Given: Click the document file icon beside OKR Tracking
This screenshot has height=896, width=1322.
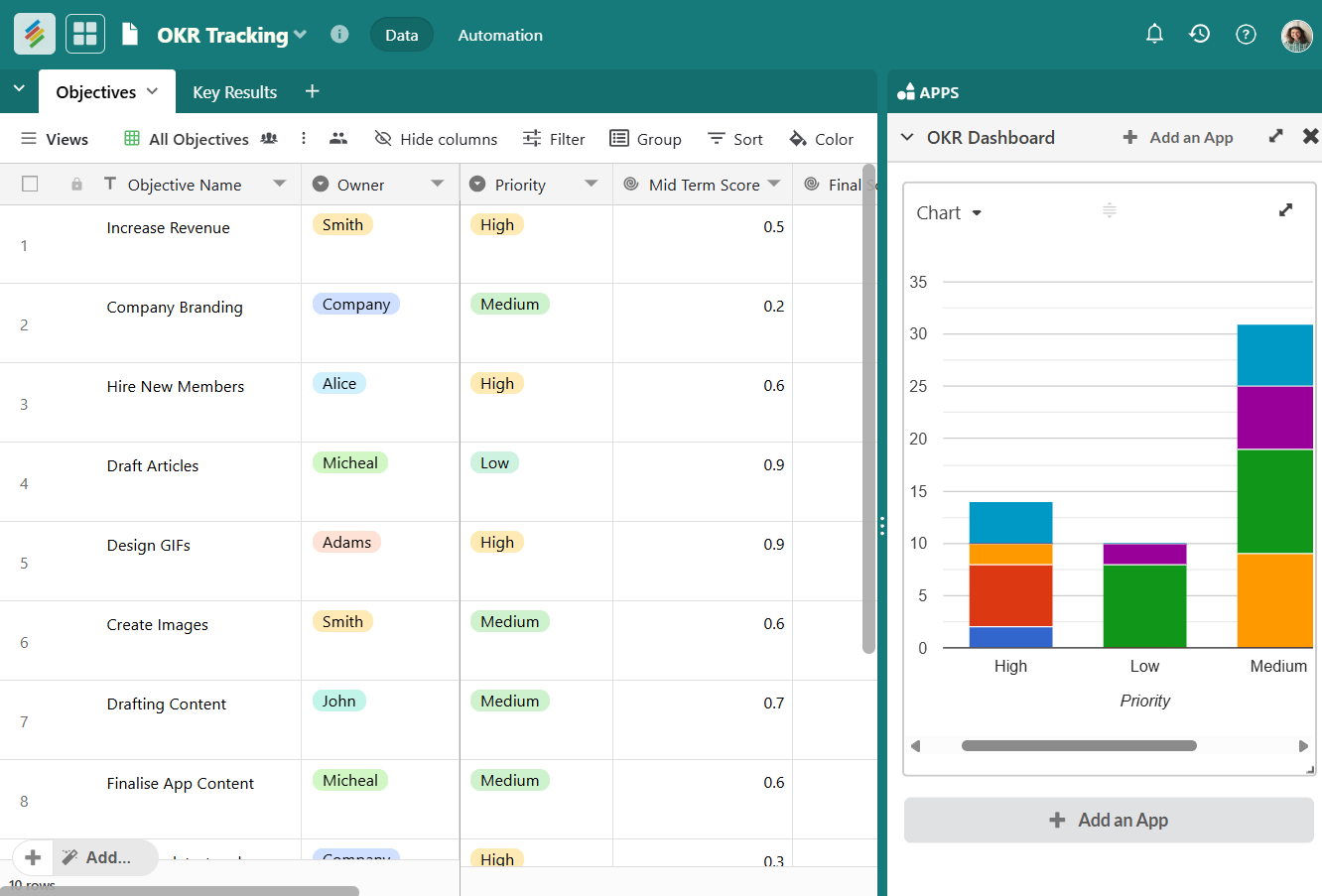Looking at the screenshot, I should click(x=130, y=35).
